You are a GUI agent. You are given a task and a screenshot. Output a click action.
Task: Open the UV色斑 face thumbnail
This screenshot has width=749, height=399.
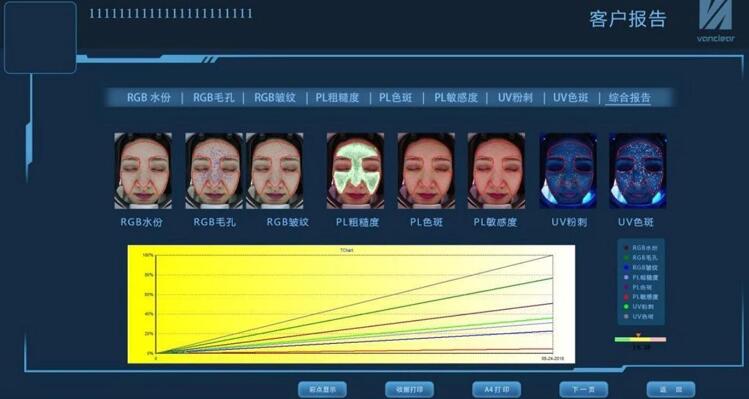[638, 171]
